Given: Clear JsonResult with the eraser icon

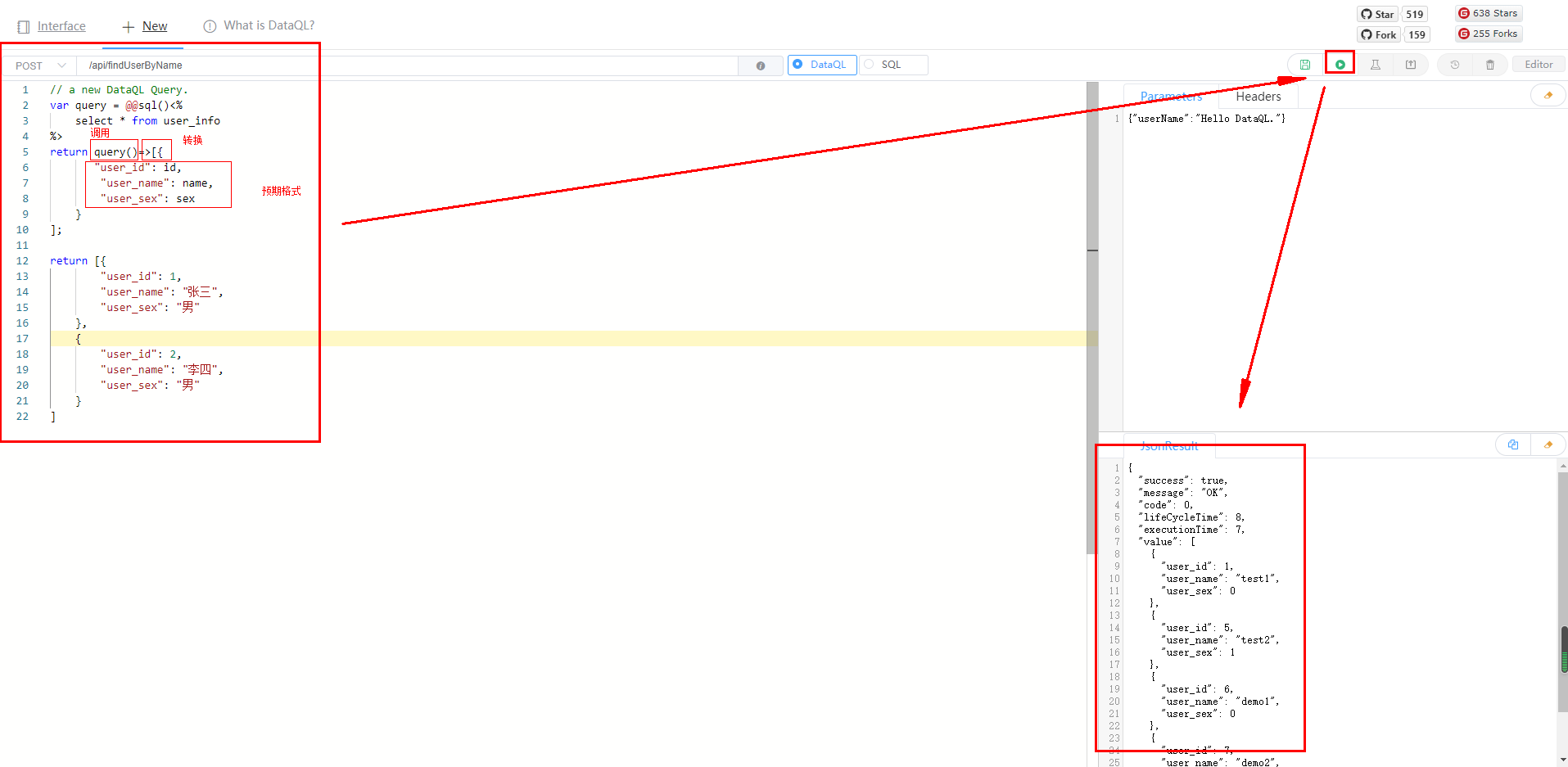Looking at the screenshot, I should coord(1548,444).
